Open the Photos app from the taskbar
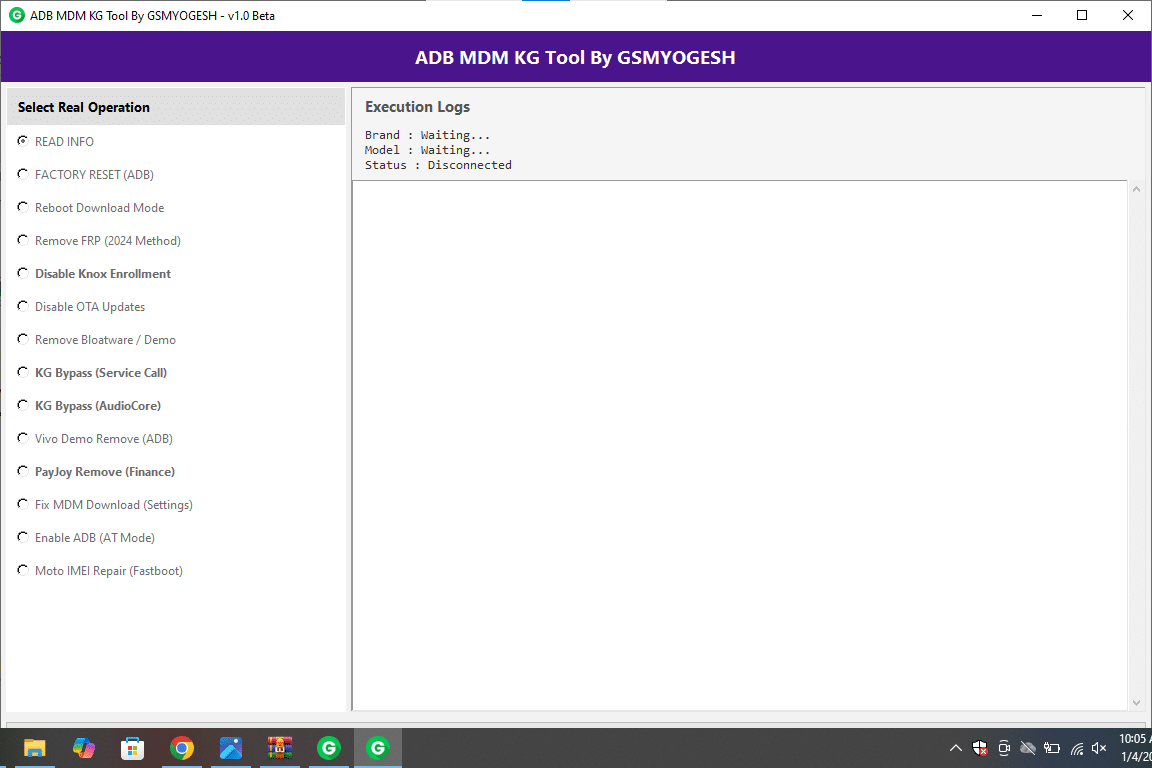Screen dimensions: 1152x768 click(x=231, y=747)
